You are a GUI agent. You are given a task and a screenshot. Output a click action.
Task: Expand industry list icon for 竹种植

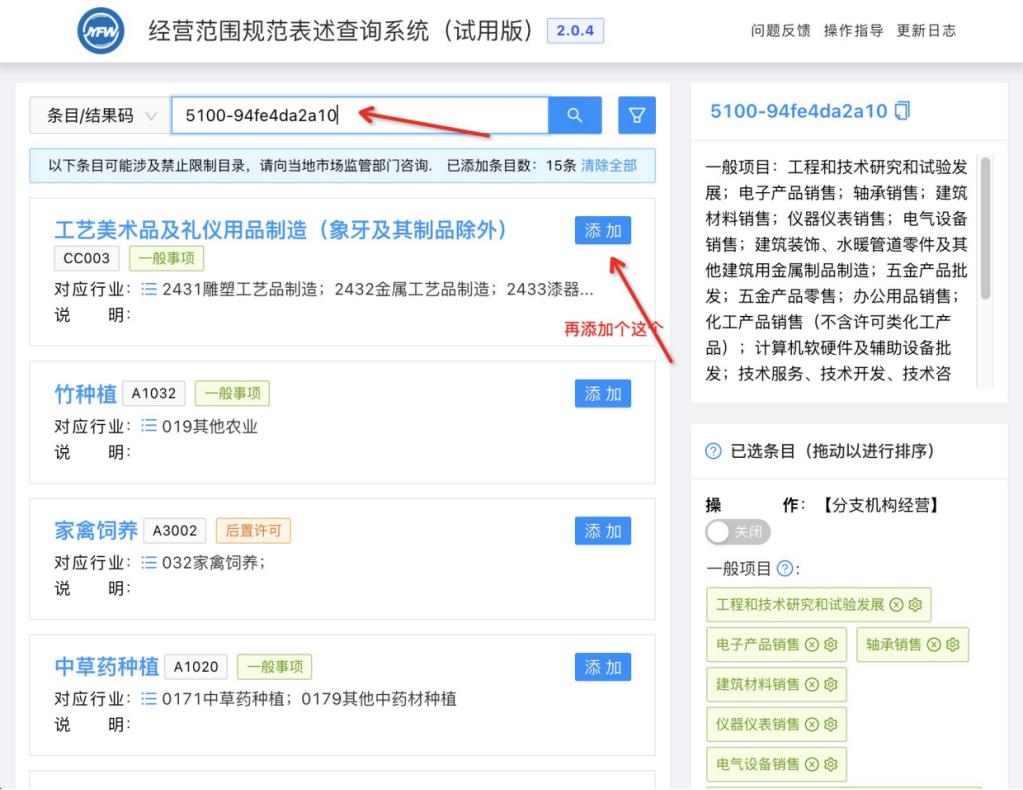[x=149, y=426]
